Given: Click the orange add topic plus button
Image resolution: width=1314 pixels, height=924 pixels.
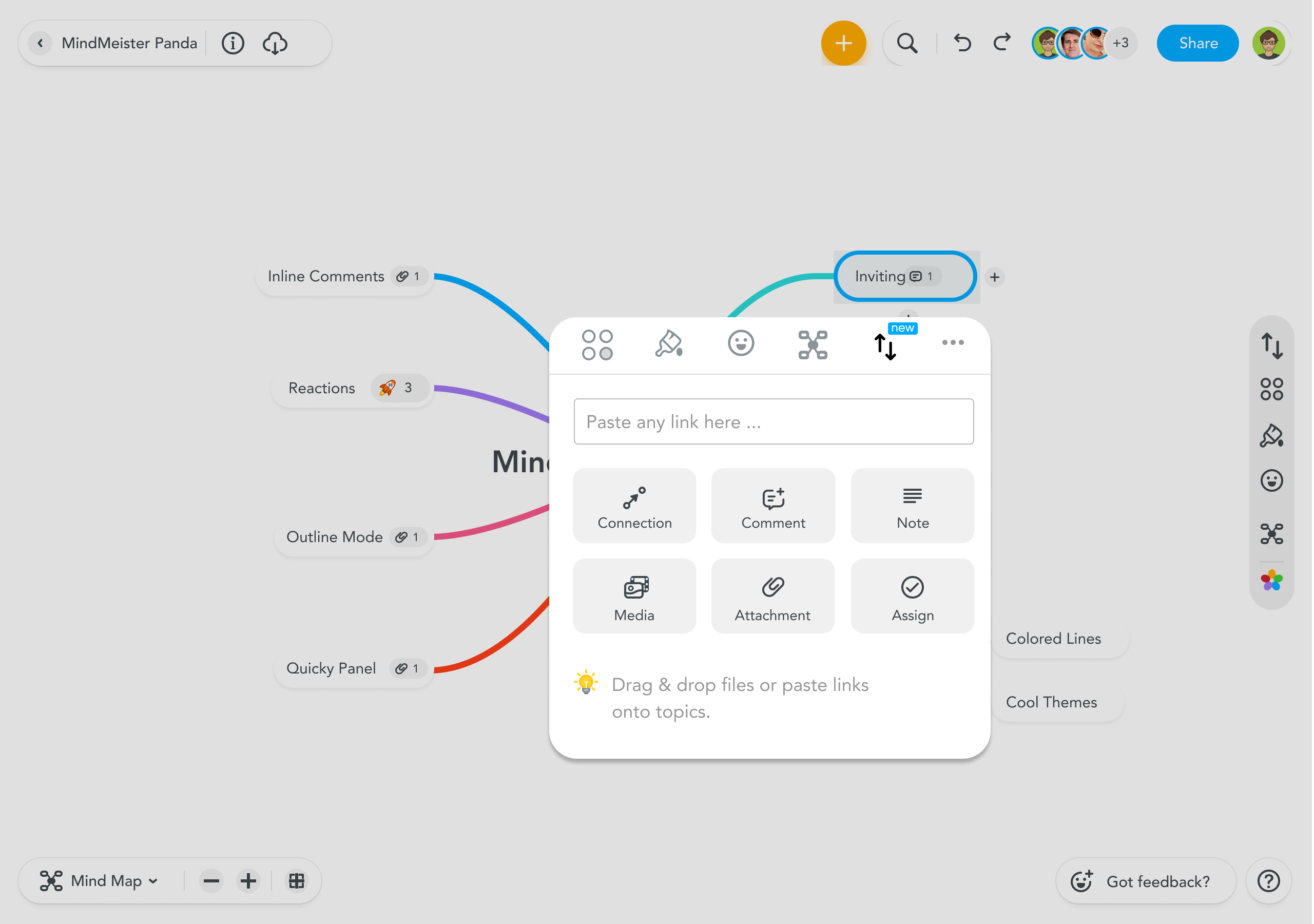Looking at the screenshot, I should (x=843, y=43).
